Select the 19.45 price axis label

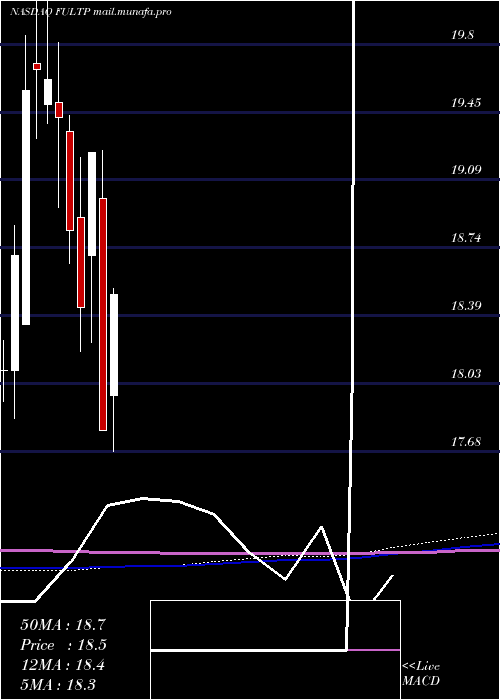pos(466,103)
